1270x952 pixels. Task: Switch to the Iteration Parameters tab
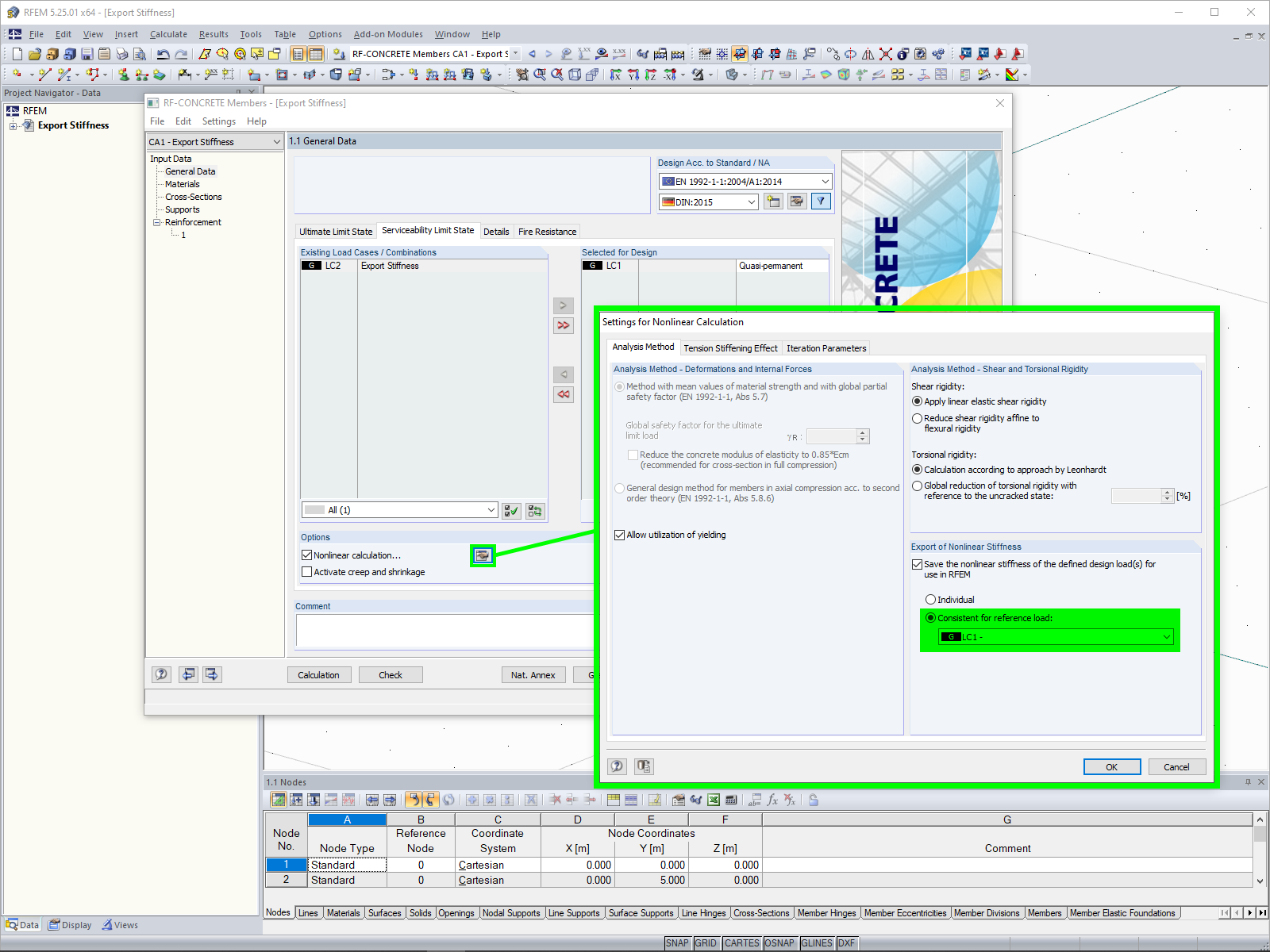click(x=826, y=348)
